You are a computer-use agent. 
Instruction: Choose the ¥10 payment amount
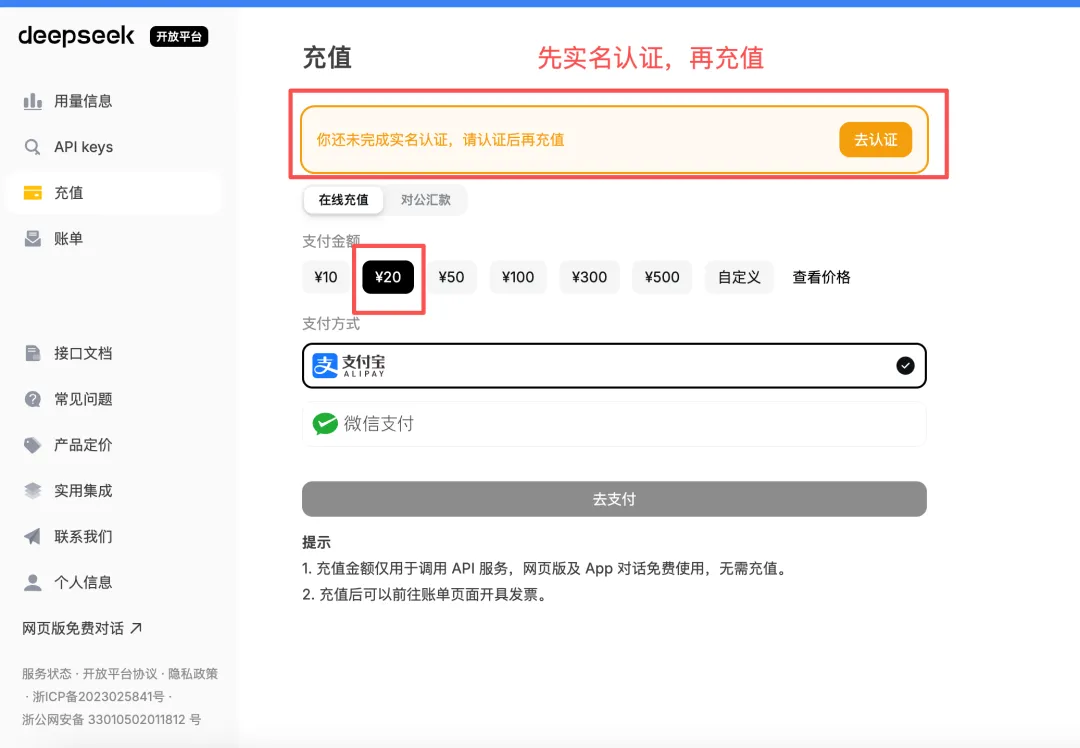(326, 277)
